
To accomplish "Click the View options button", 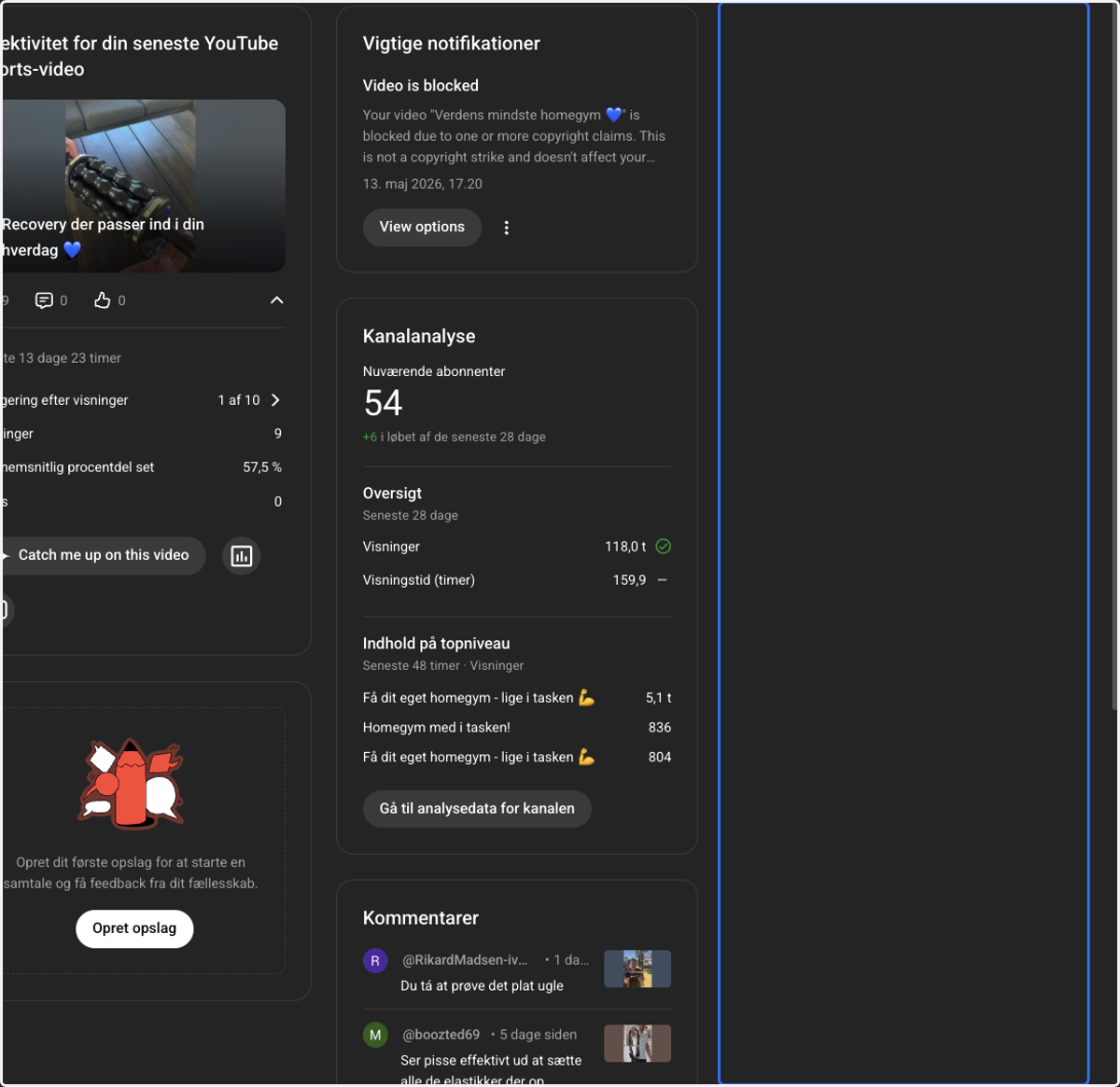I will (x=422, y=228).
